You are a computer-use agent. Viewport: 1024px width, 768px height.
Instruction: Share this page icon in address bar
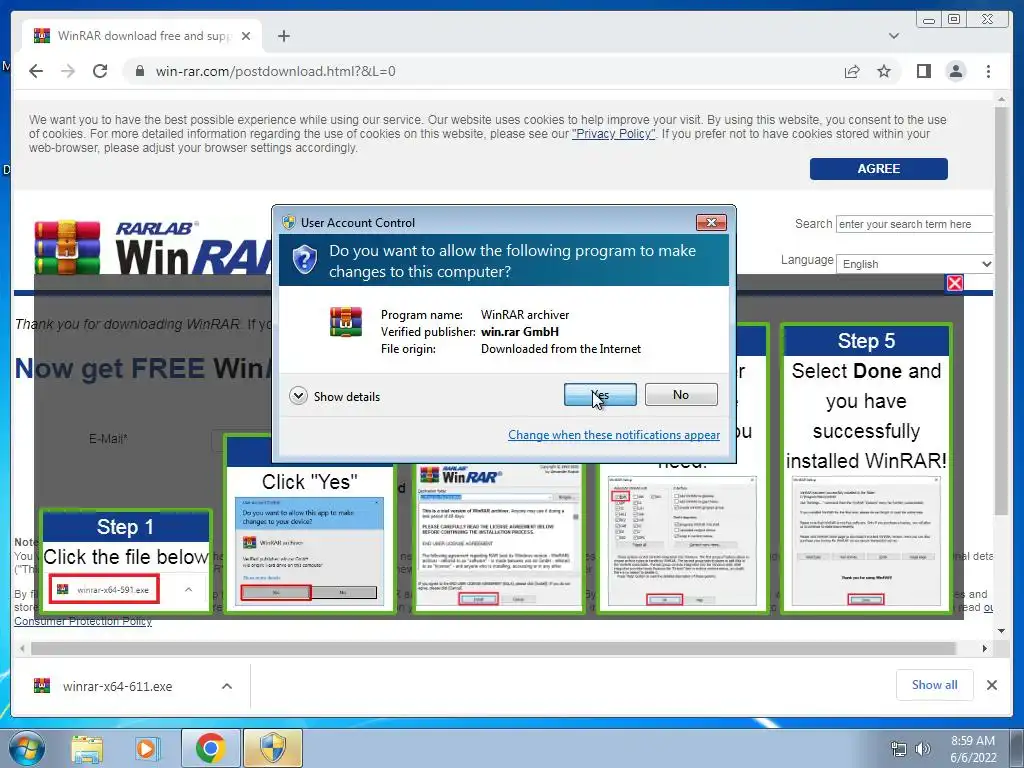(852, 71)
